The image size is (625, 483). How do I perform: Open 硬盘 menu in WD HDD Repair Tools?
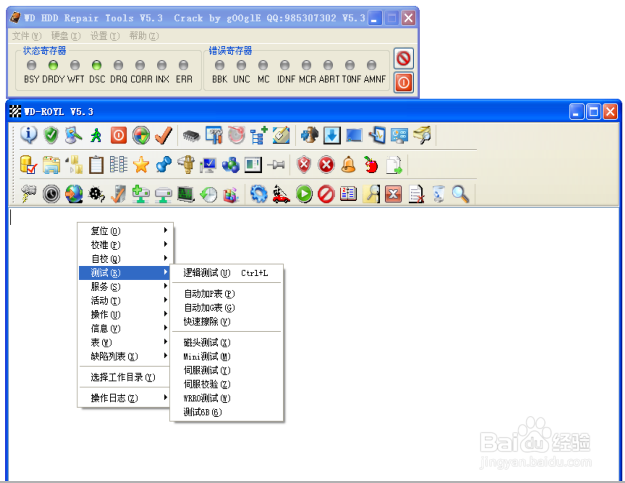tap(66, 36)
